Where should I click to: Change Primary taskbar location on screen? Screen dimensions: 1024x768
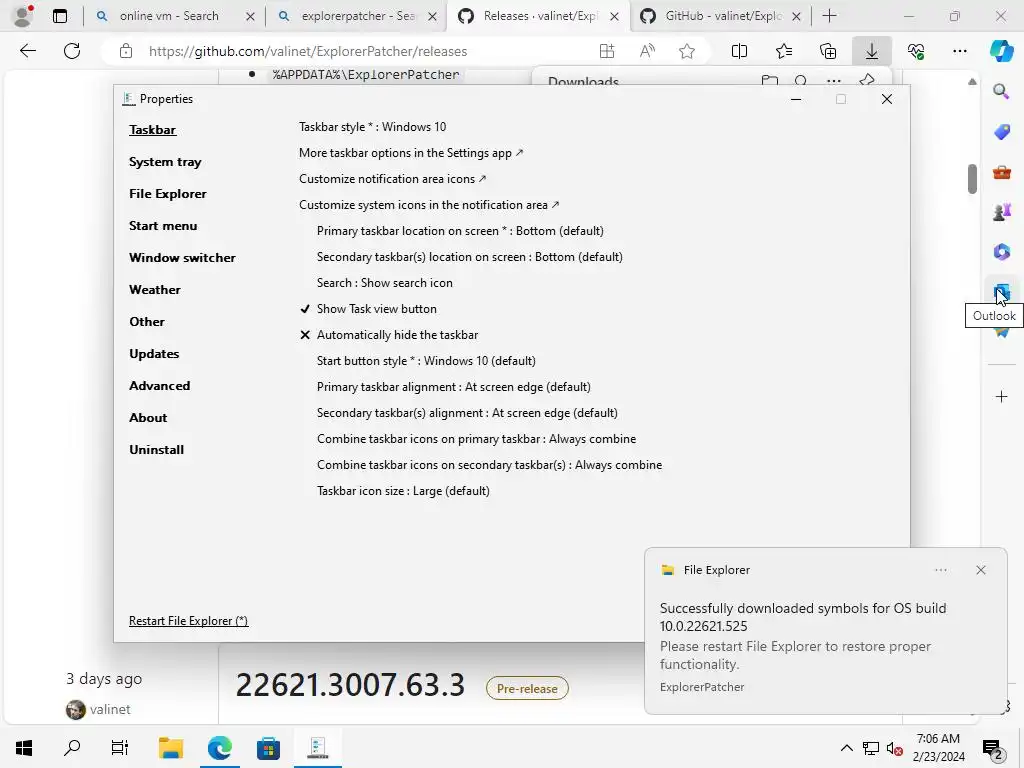click(x=460, y=231)
